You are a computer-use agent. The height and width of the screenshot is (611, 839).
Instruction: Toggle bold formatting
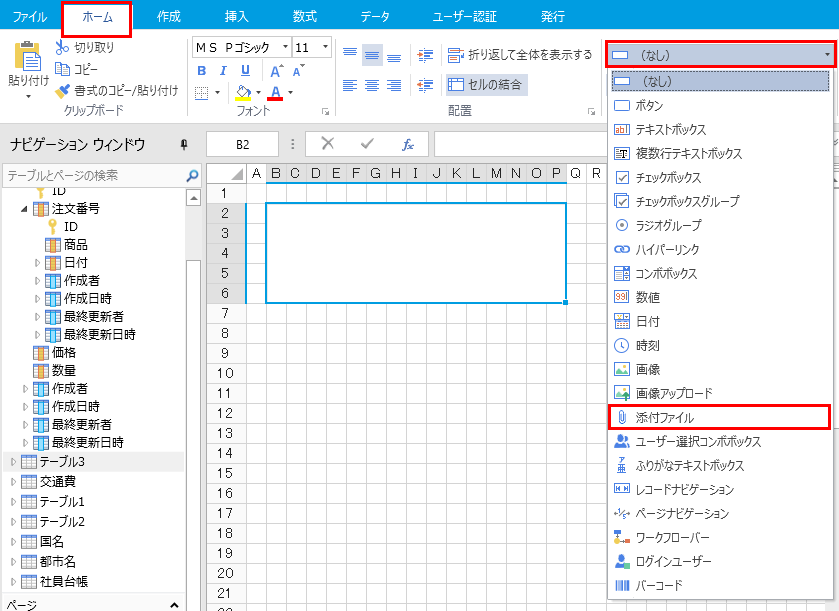click(x=202, y=71)
